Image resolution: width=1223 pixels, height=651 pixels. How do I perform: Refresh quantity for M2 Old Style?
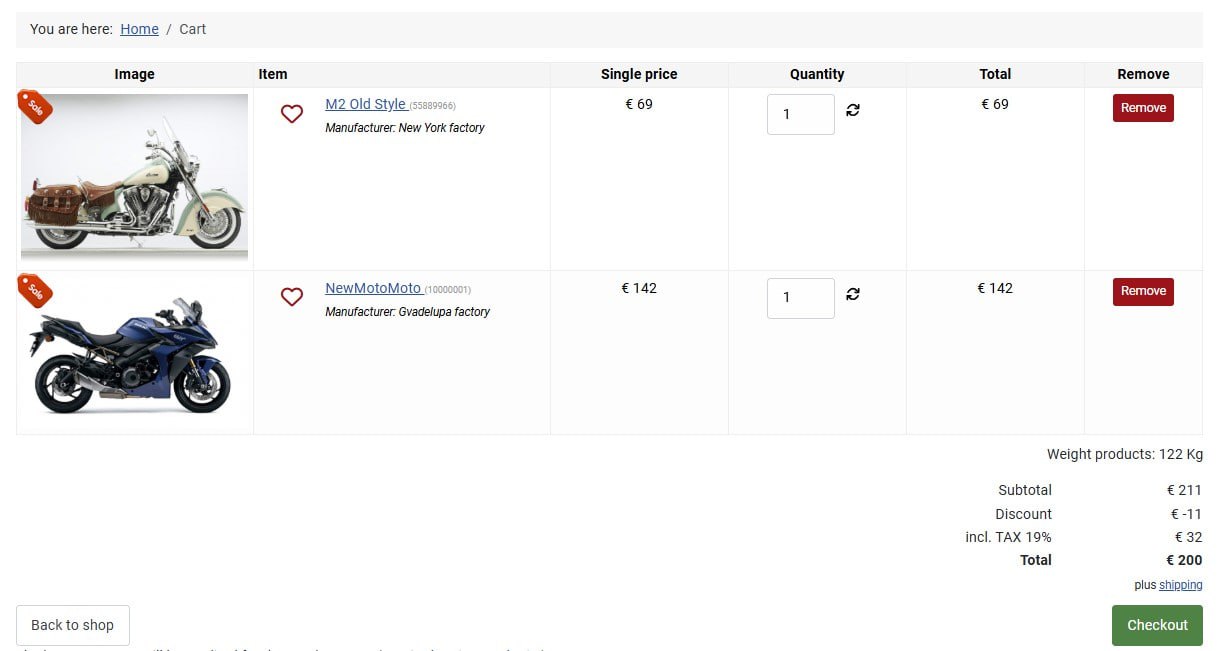[x=853, y=110]
